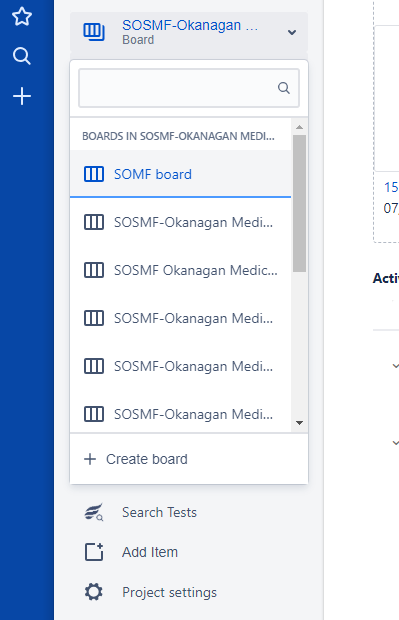The image size is (399, 620).
Task: Click Create board
Action: [189, 459]
